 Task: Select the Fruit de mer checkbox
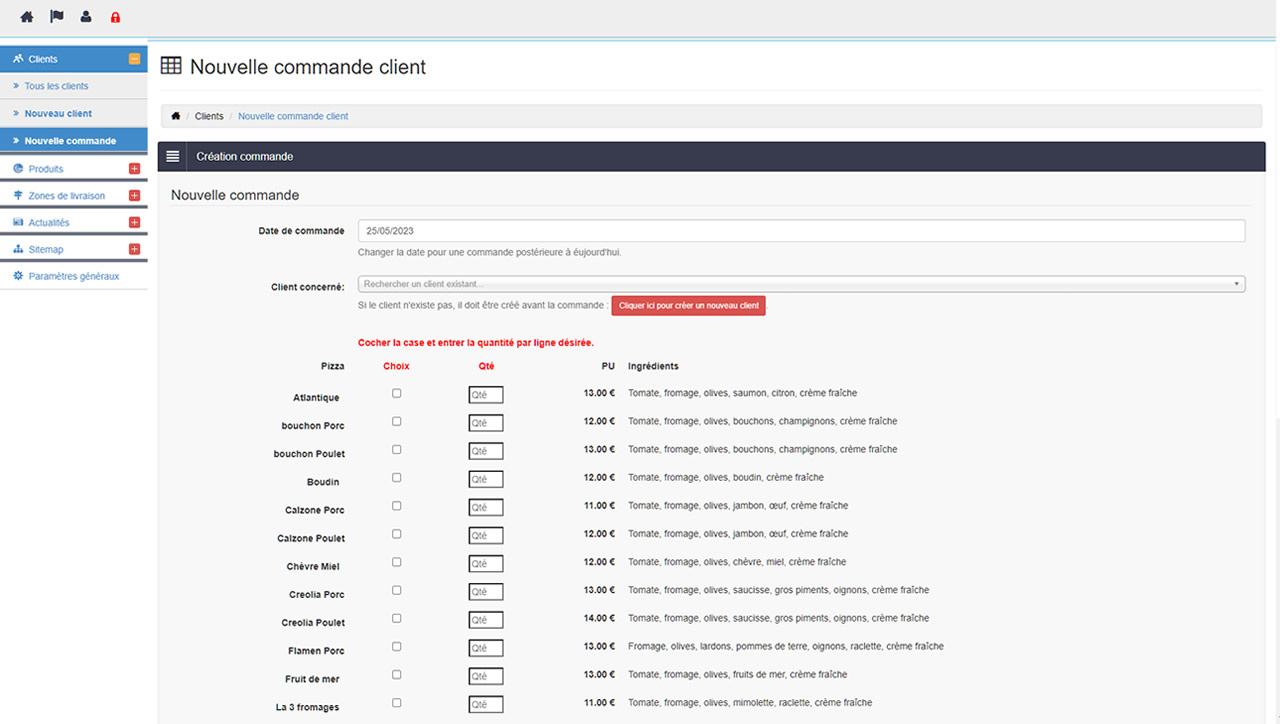(396, 675)
